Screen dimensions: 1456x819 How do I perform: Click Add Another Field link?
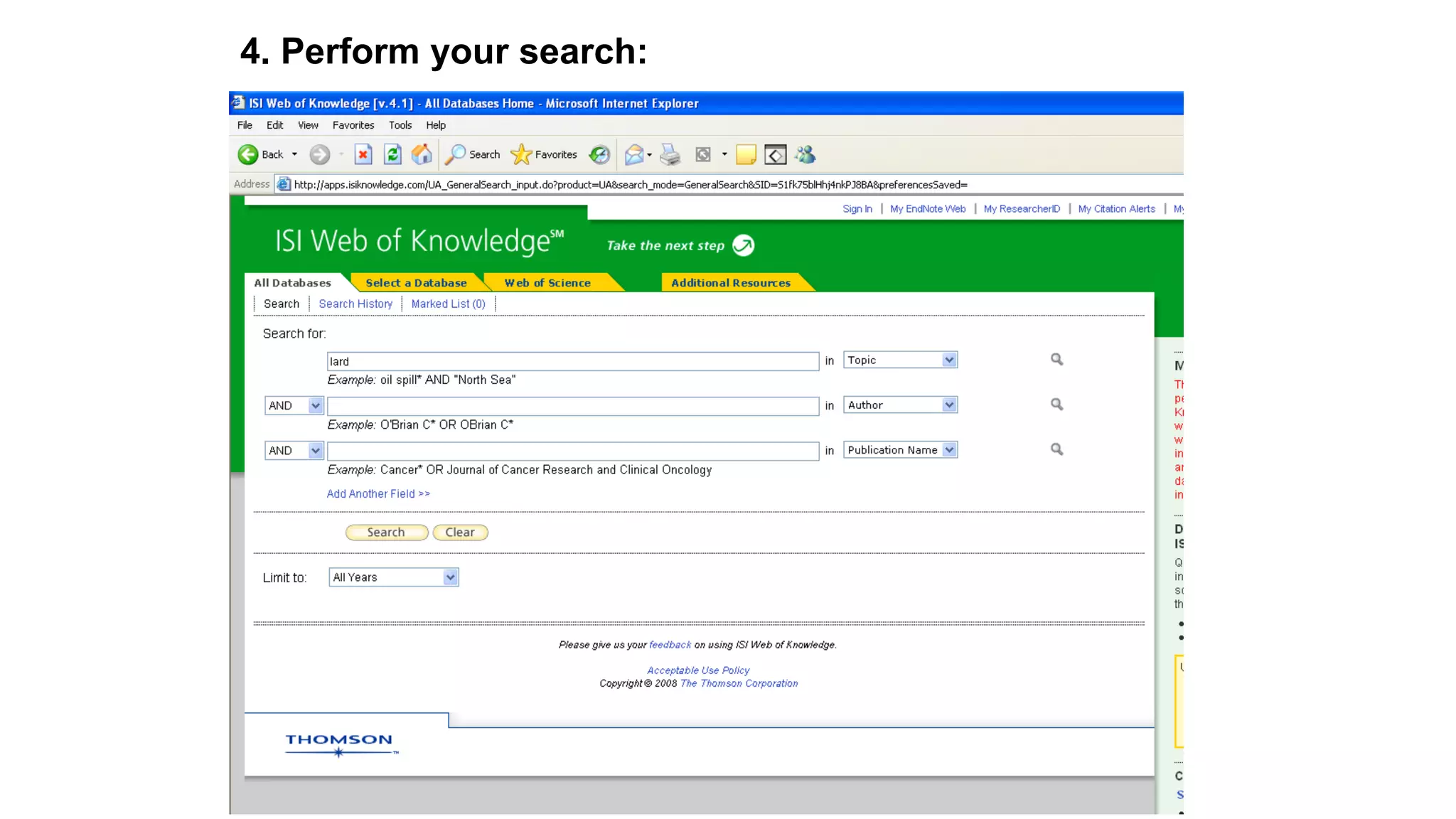point(378,493)
